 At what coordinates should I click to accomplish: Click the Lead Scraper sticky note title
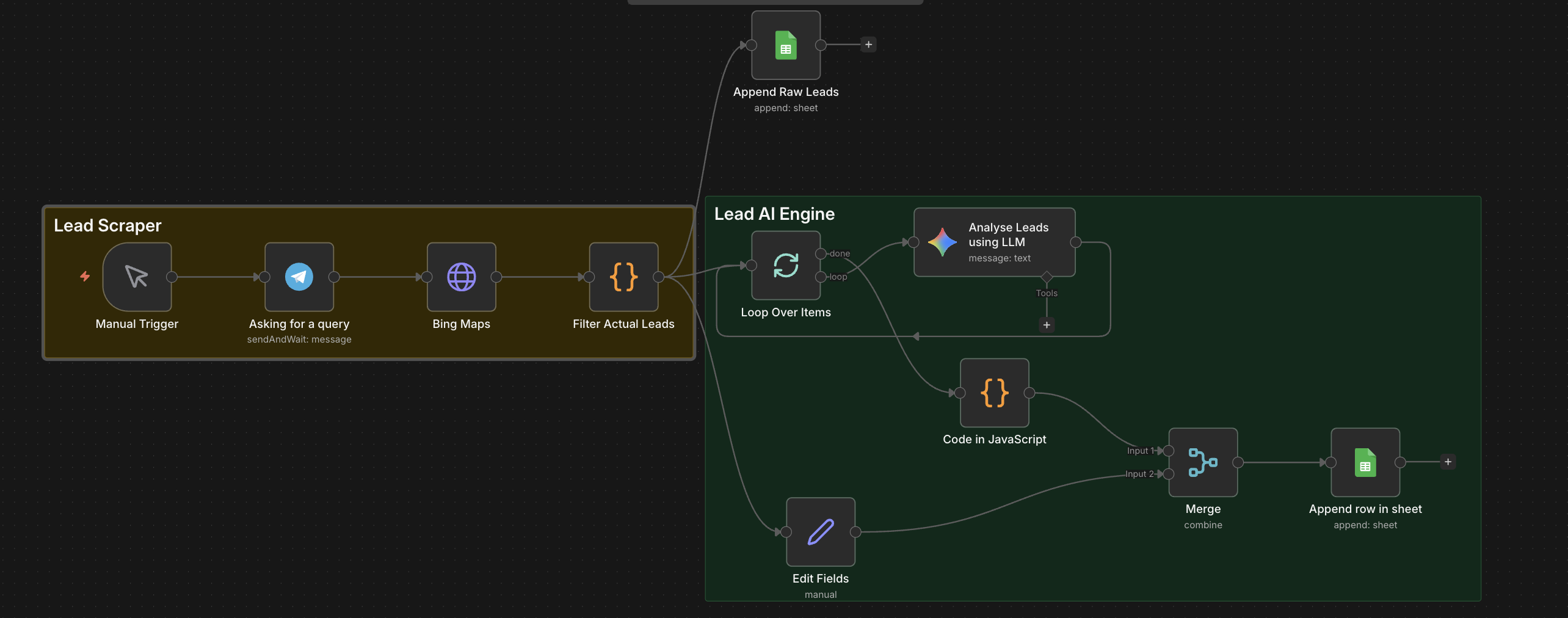pyautogui.click(x=107, y=225)
